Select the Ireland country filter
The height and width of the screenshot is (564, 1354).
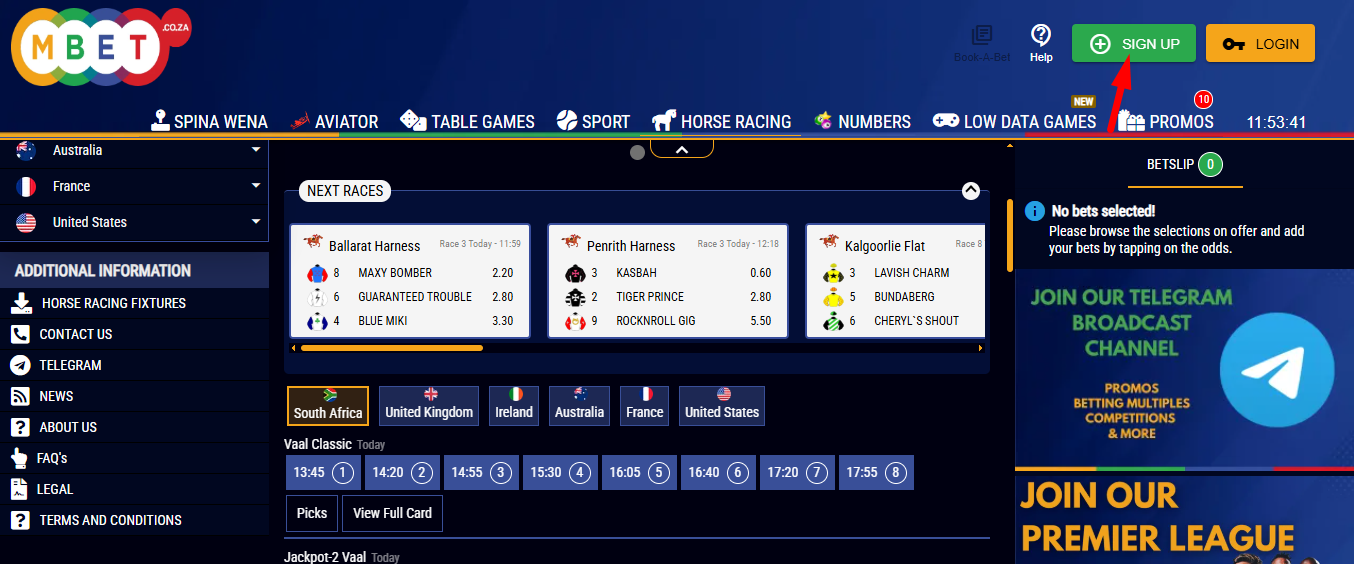(x=514, y=406)
